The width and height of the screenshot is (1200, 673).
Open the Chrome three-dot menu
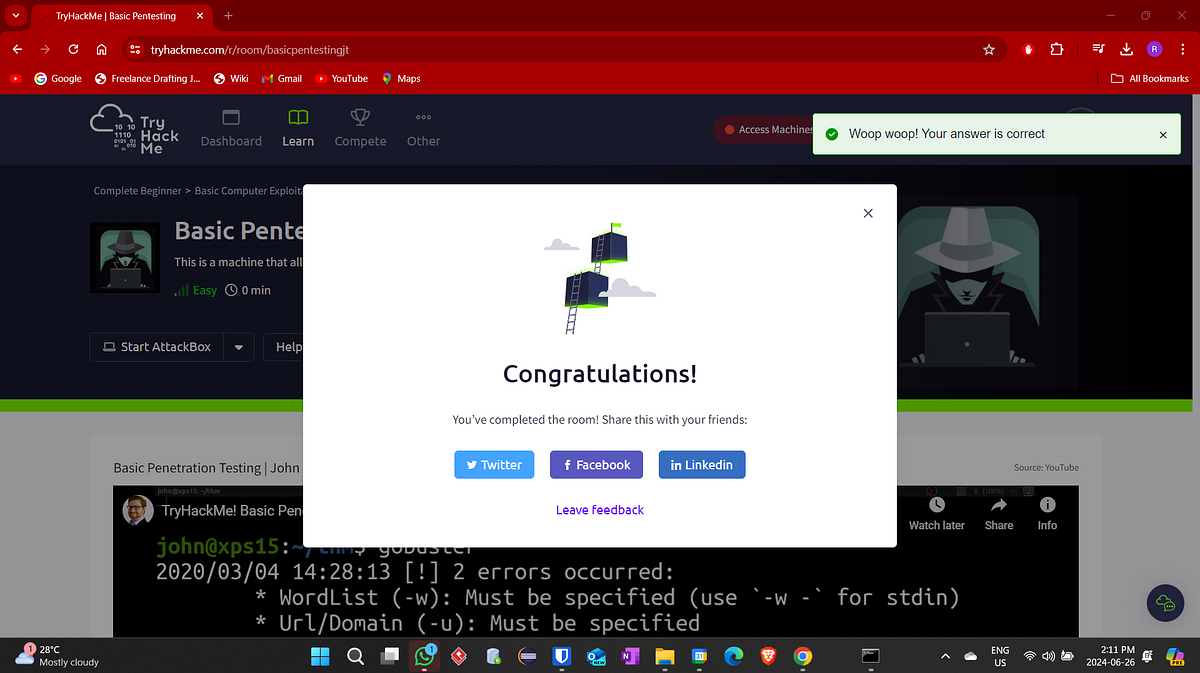click(1182, 48)
